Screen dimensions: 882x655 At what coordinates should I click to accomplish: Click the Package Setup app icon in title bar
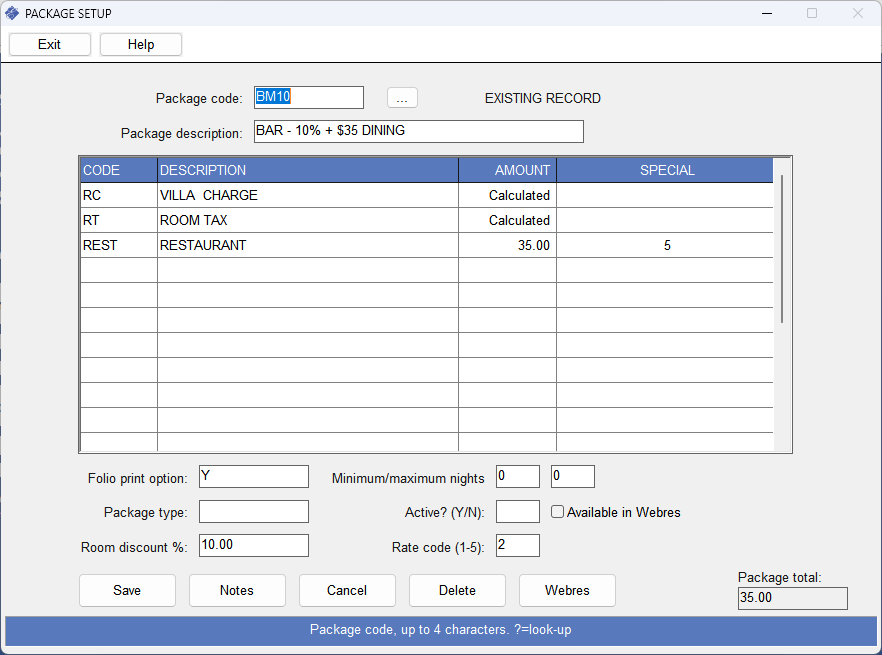[12, 14]
